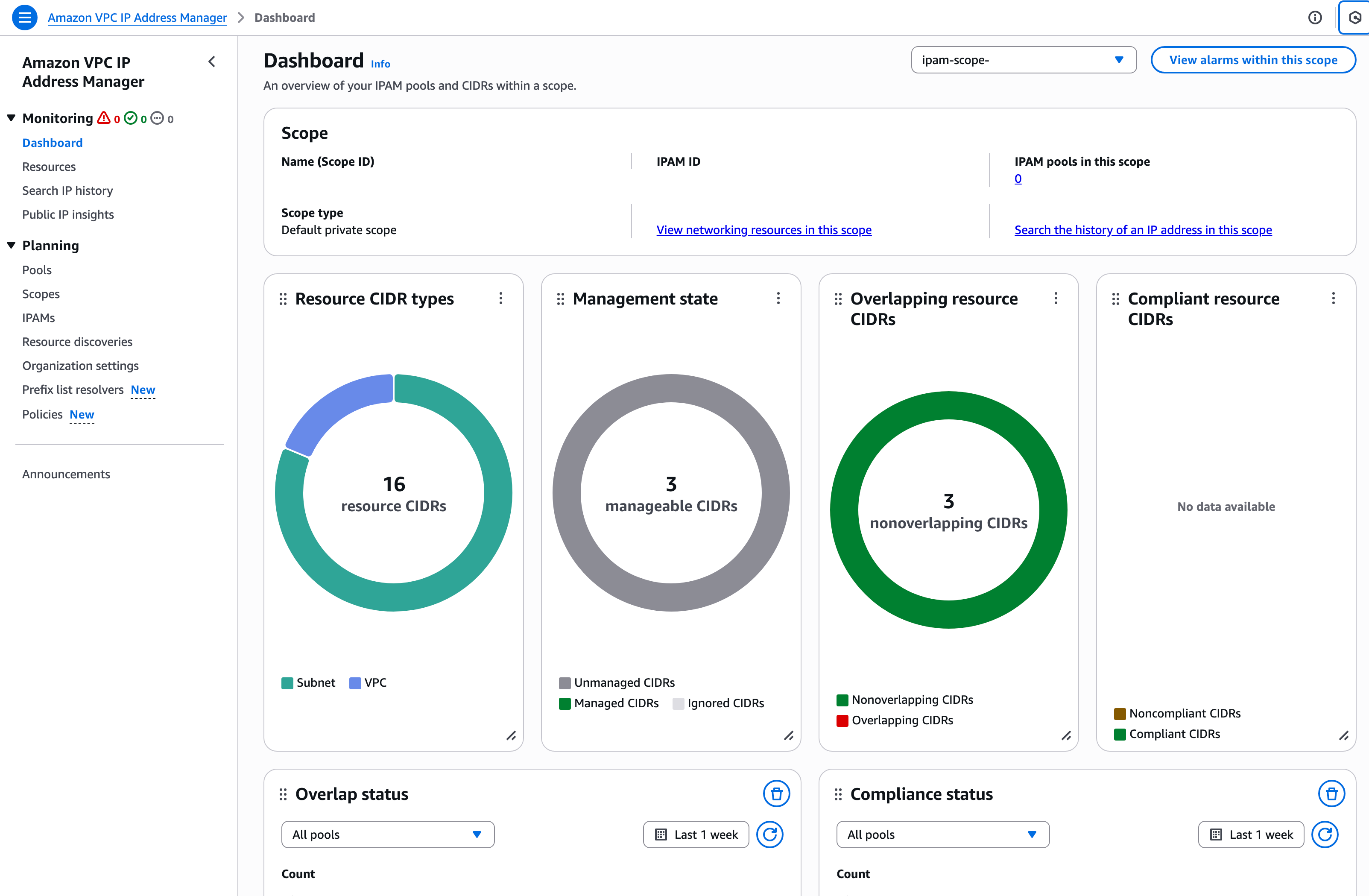Open Resource CIDR types widget options menu
This screenshot has height=896, width=1369.
click(500, 298)
